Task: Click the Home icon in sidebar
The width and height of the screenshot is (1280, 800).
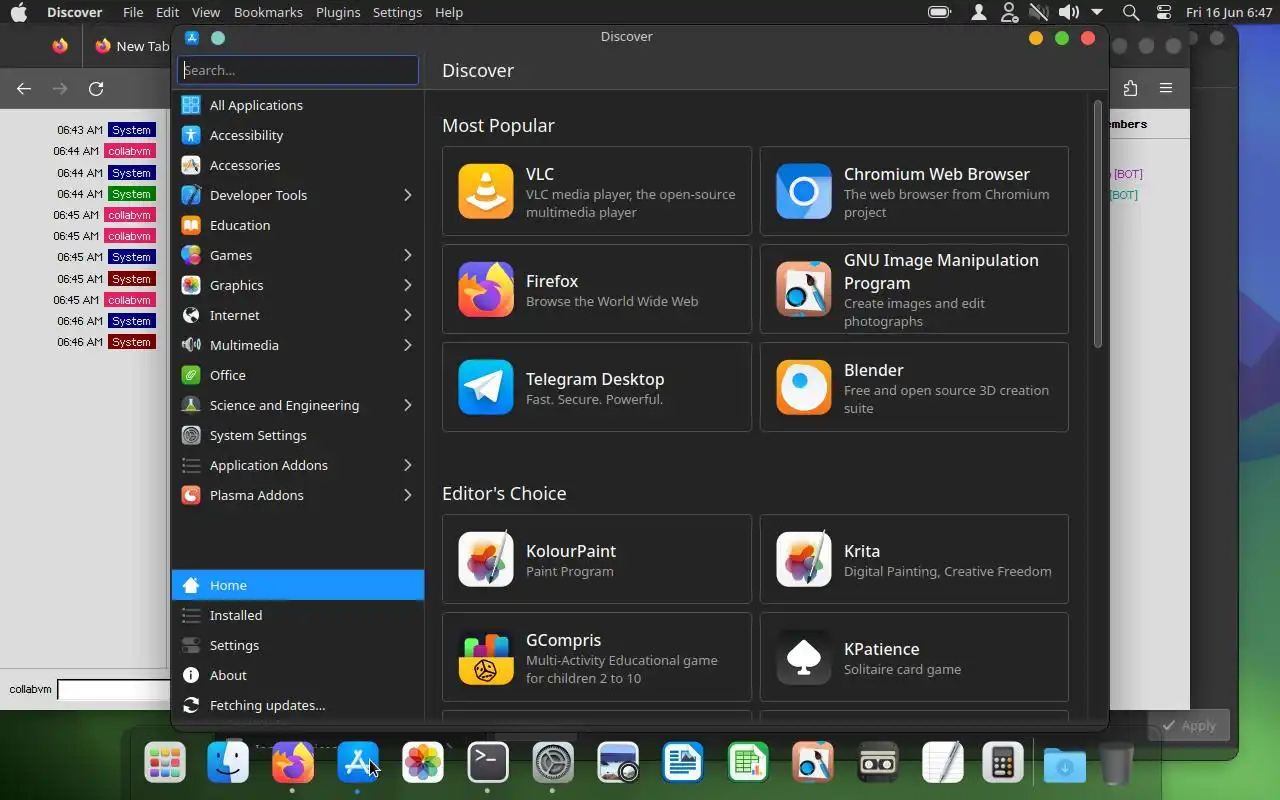Action: tap(191, 585)
